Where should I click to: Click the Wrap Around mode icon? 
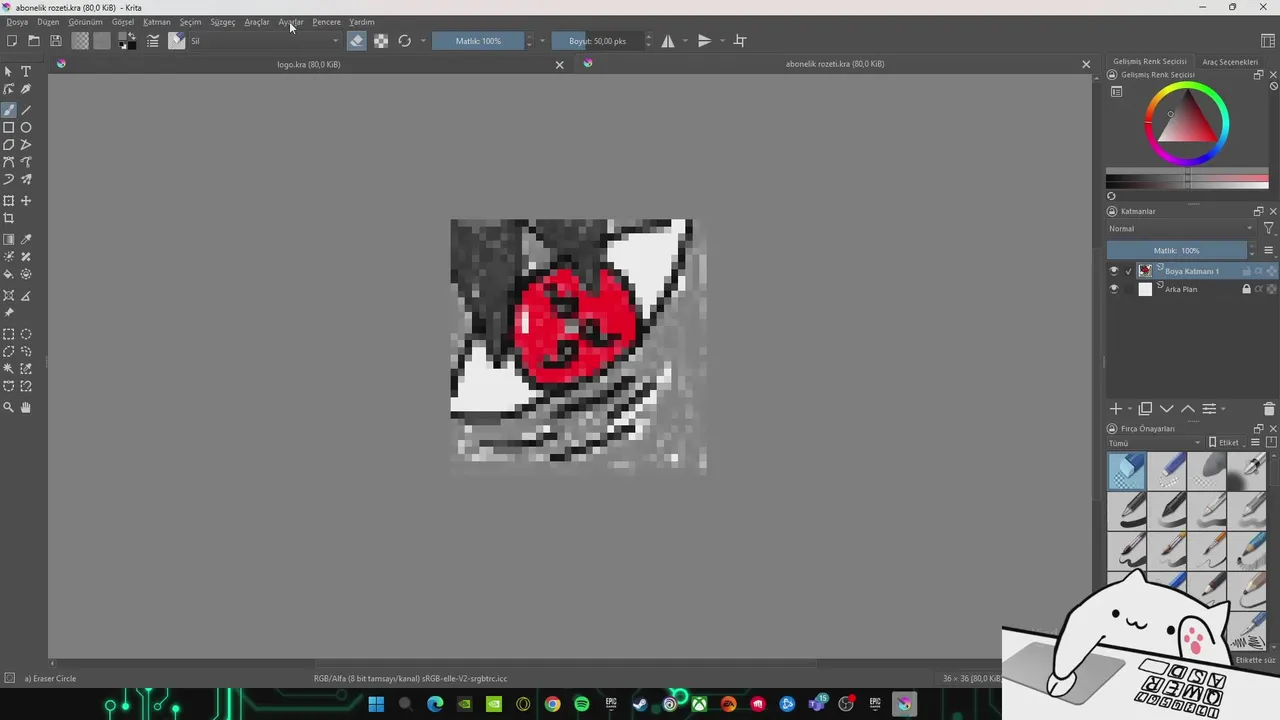tap(740, 41)
